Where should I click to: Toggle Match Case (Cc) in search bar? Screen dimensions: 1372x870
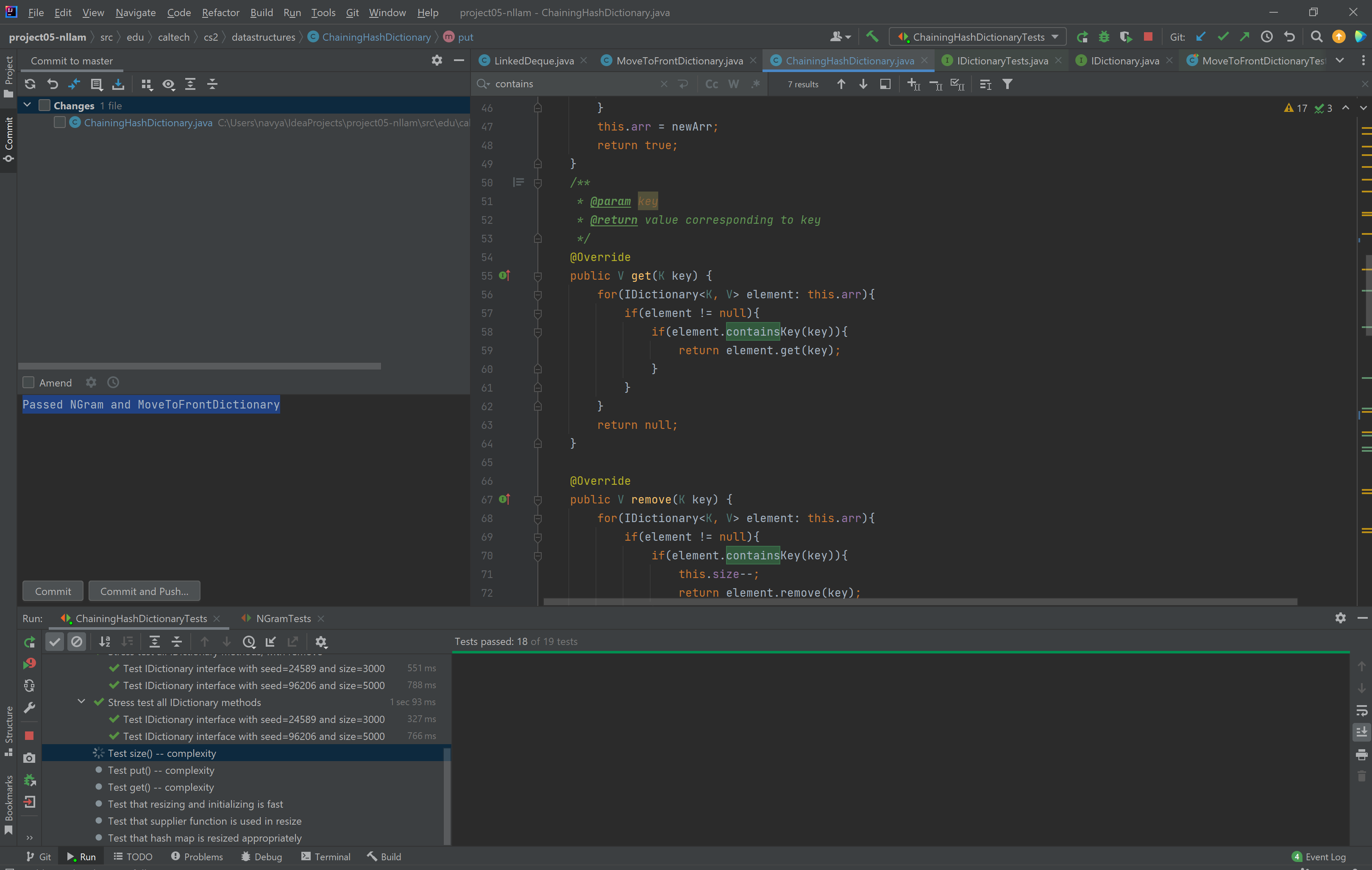[x=711, y=84]
